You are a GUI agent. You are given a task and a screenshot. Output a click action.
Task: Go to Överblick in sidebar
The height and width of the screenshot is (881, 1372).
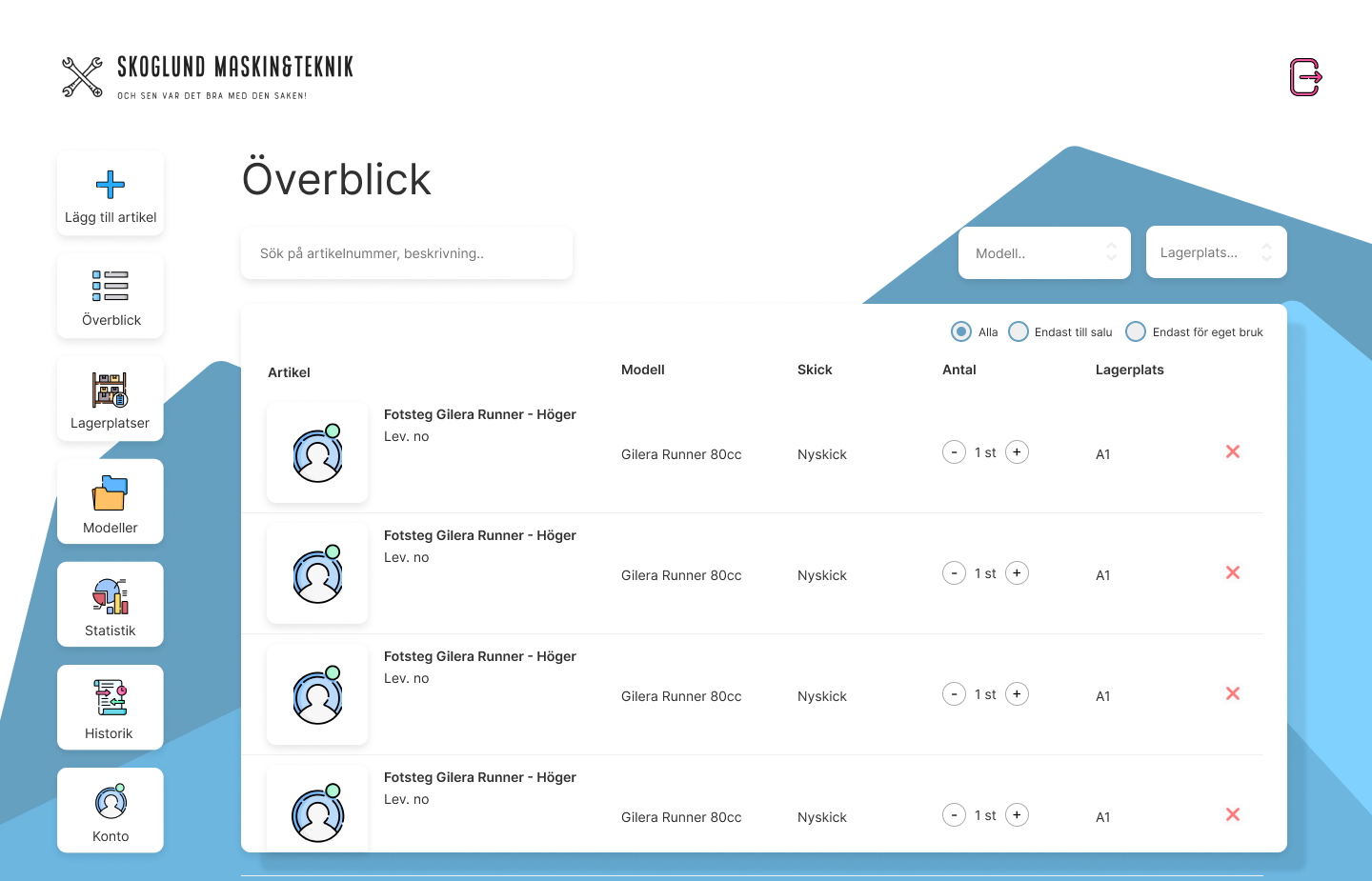tap(111, 296)
